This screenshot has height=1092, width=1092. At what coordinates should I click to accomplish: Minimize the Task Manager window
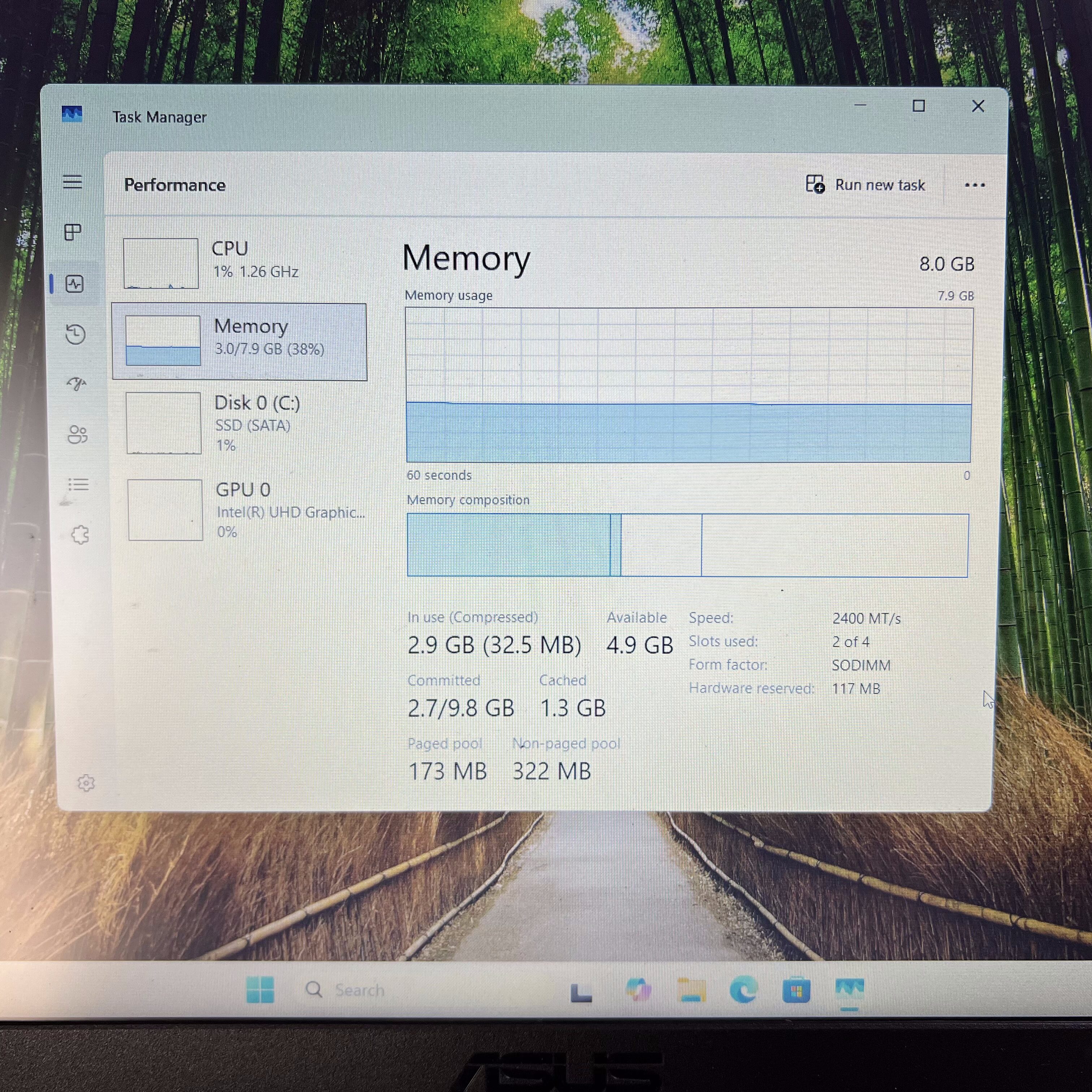coord(860,105)
